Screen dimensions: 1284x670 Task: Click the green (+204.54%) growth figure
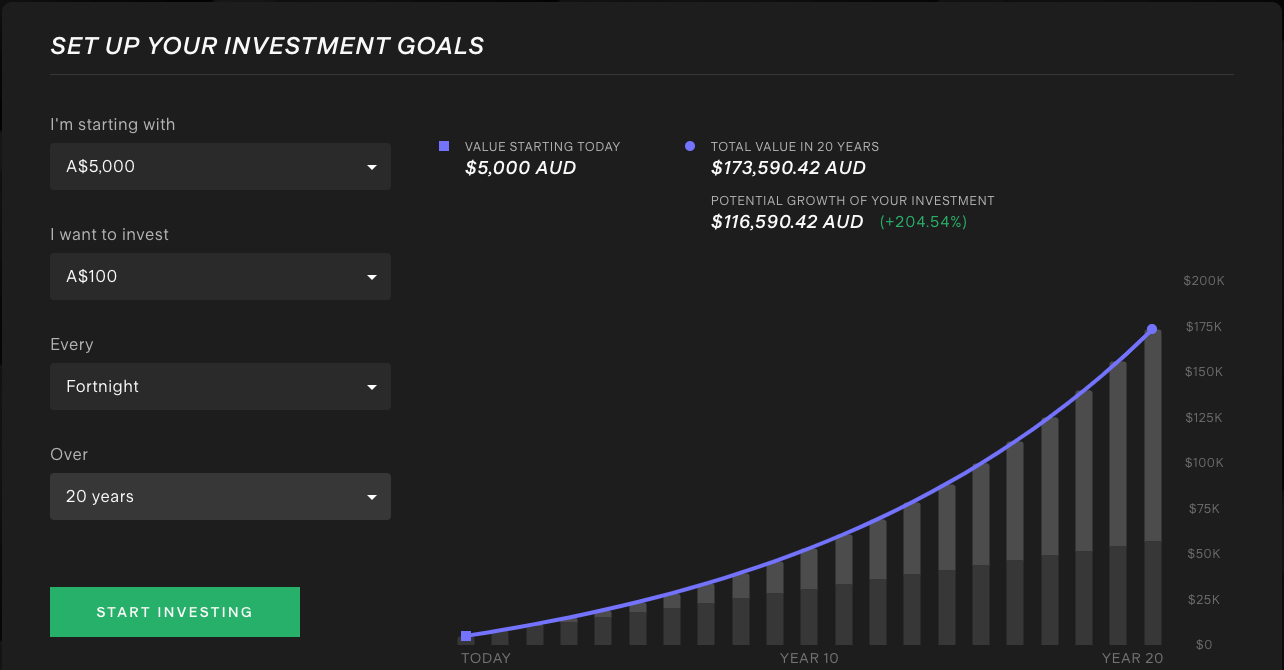tap(923, 222)
